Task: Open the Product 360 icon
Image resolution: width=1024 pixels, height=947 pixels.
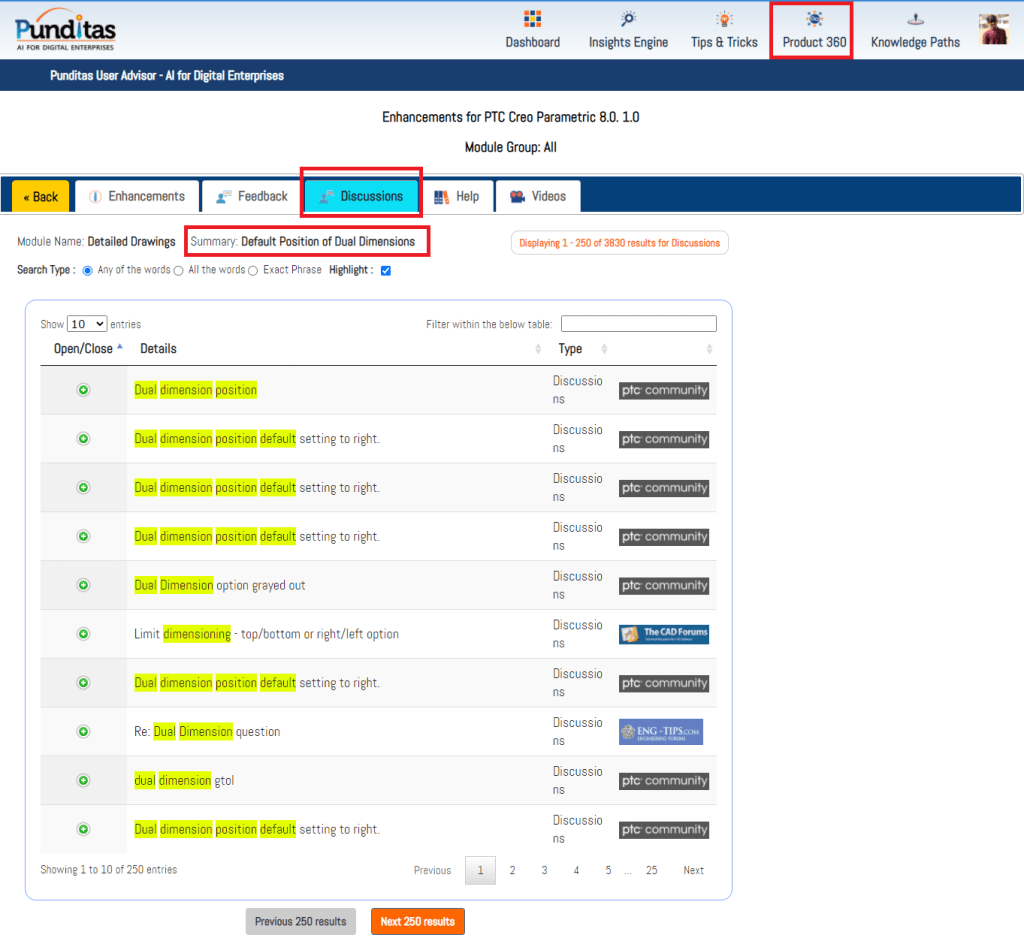Action: pos(815,19)
